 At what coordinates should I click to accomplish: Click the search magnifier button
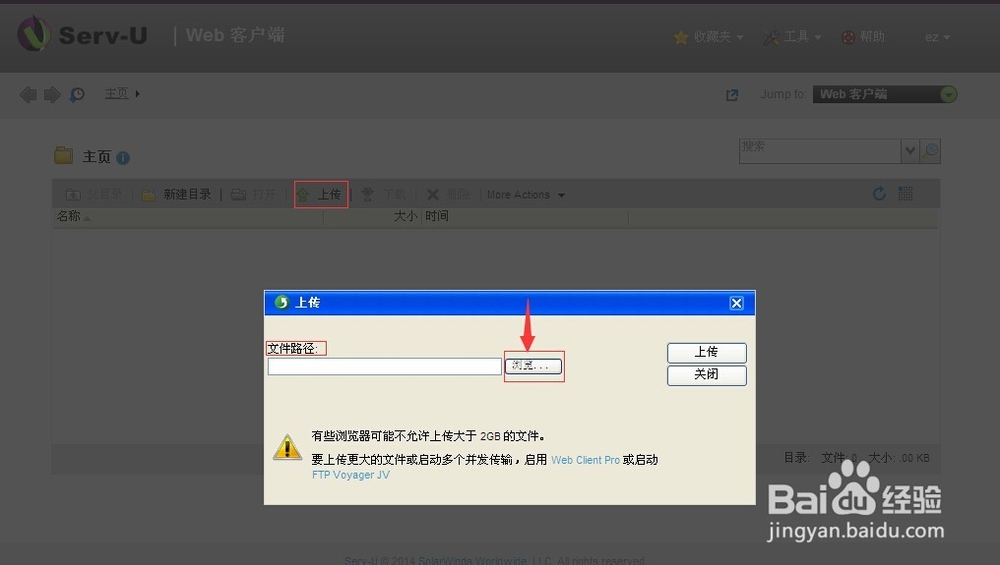[930, 151]
